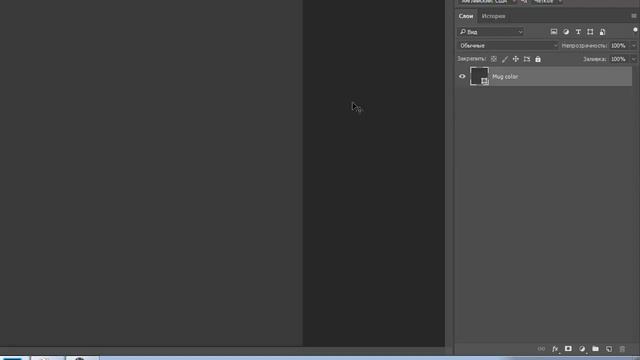Open the layer filter type Вид dropdown
The image size is (640, 360).
point(491,32)
